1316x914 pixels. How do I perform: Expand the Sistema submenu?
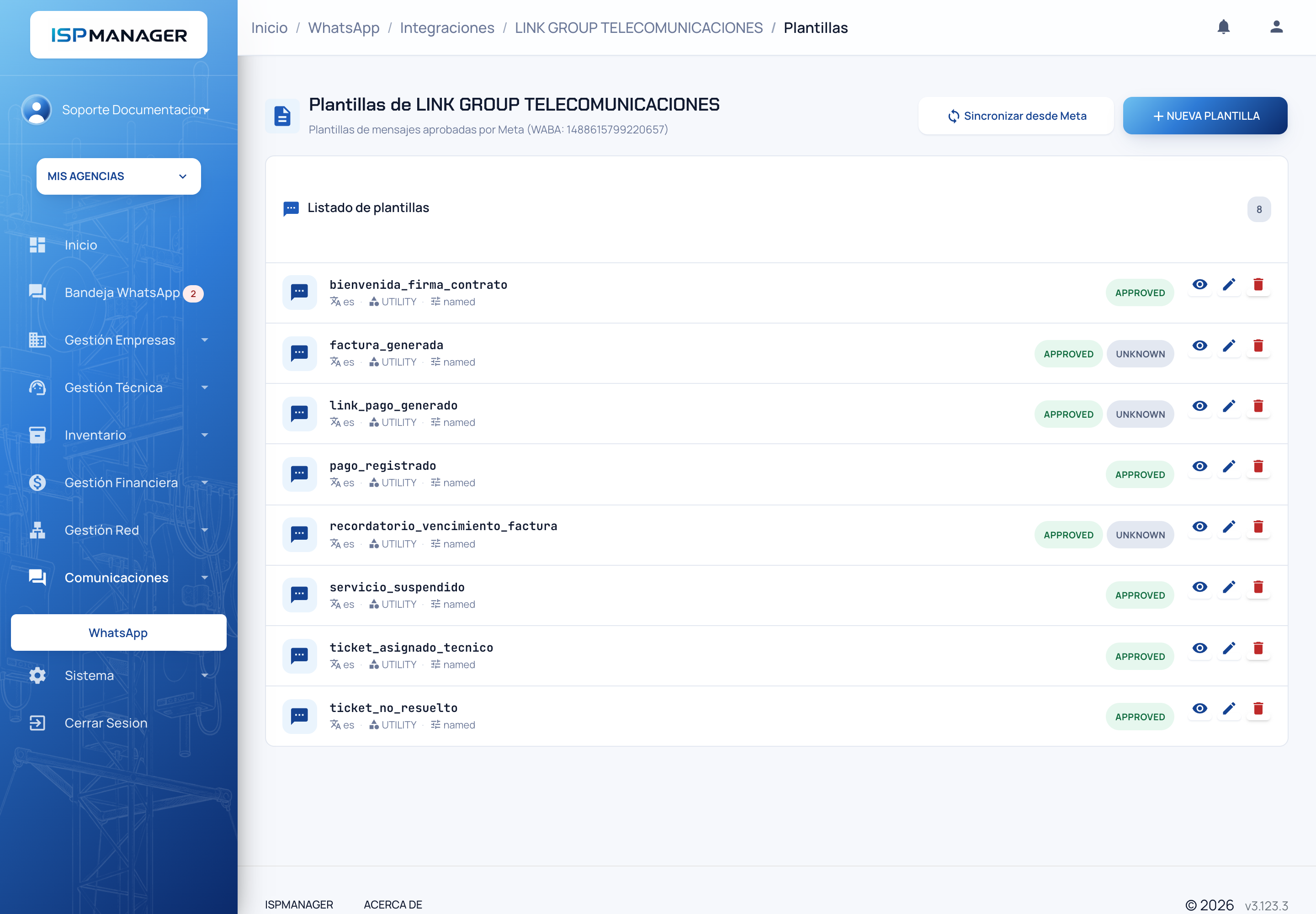[x=204, y=676]
